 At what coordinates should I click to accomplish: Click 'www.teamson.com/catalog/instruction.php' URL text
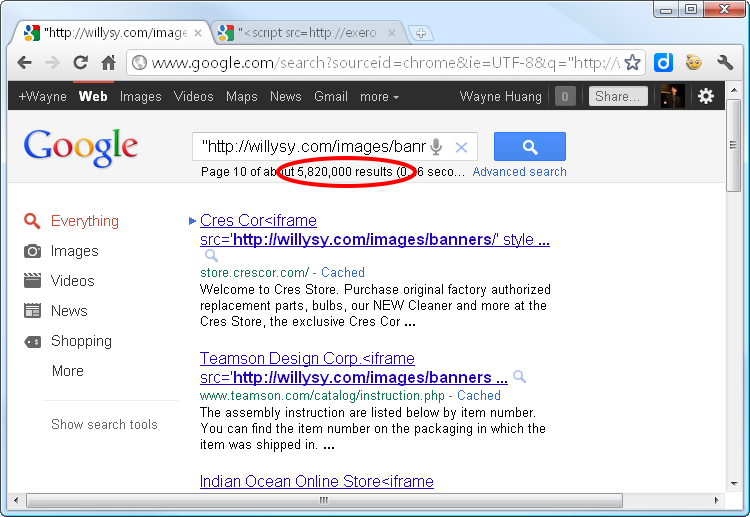tap(322, 396)
